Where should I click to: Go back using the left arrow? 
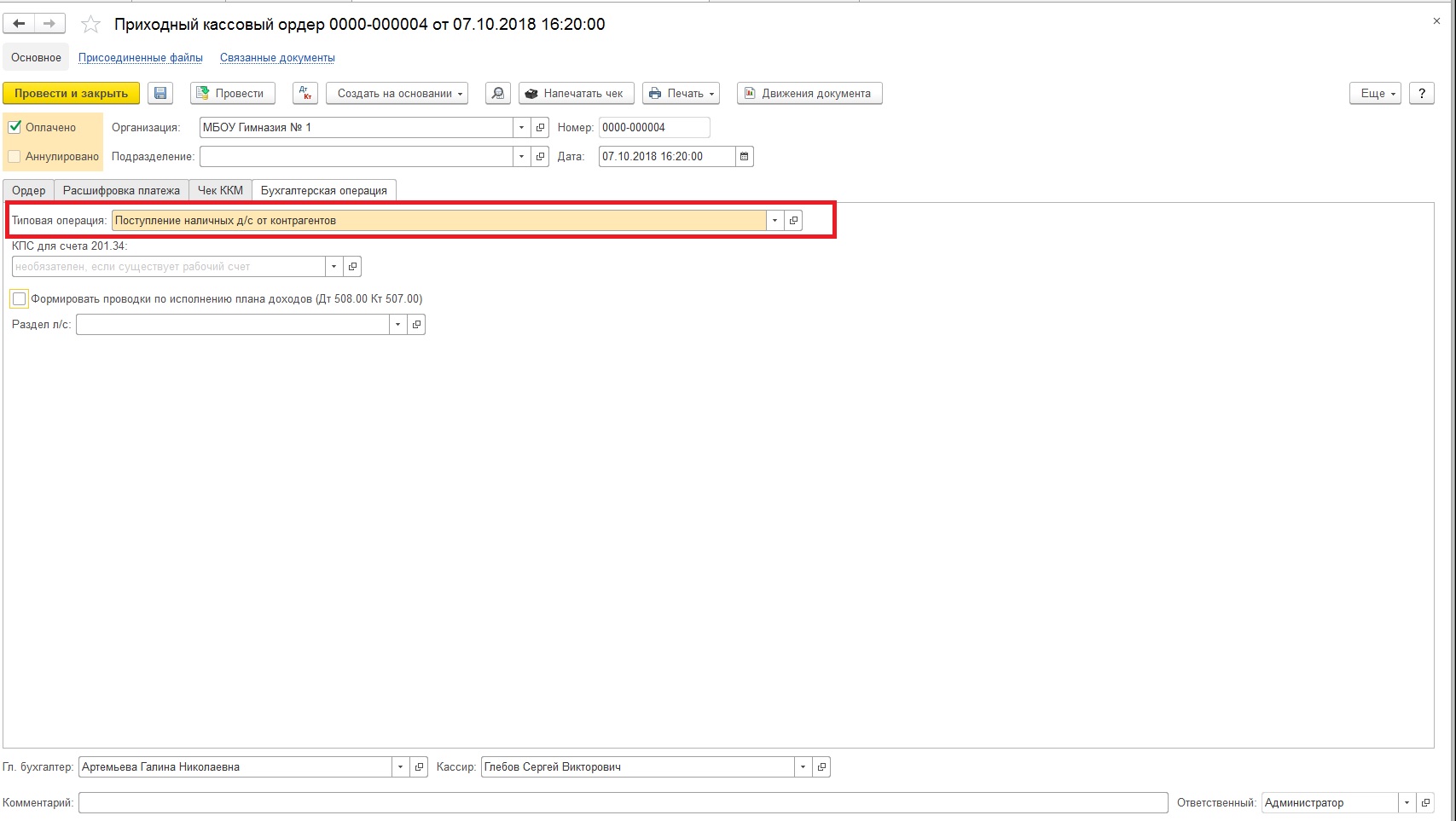[x=19, y=24]
